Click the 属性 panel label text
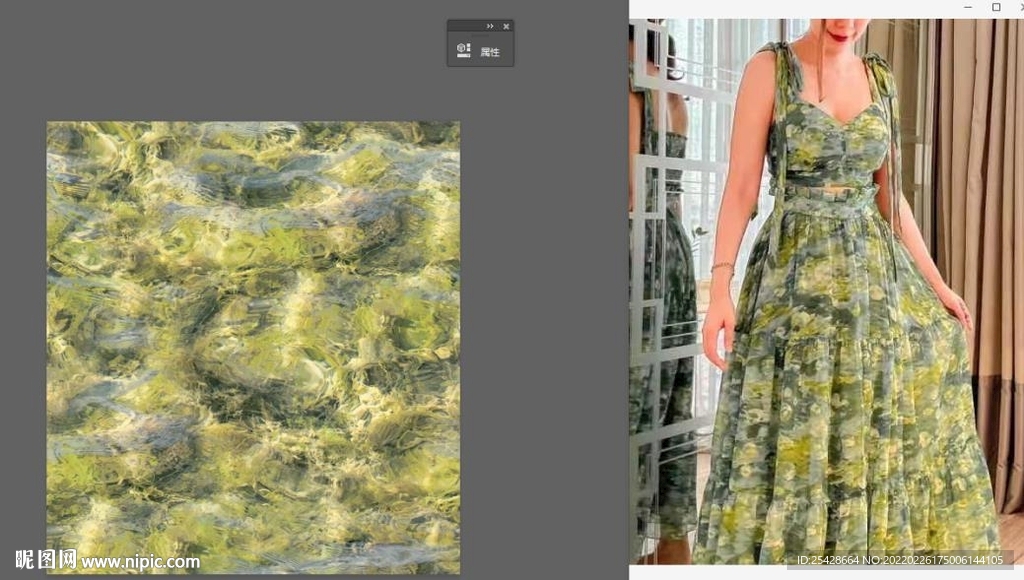1024x580 pixels. 490,52
